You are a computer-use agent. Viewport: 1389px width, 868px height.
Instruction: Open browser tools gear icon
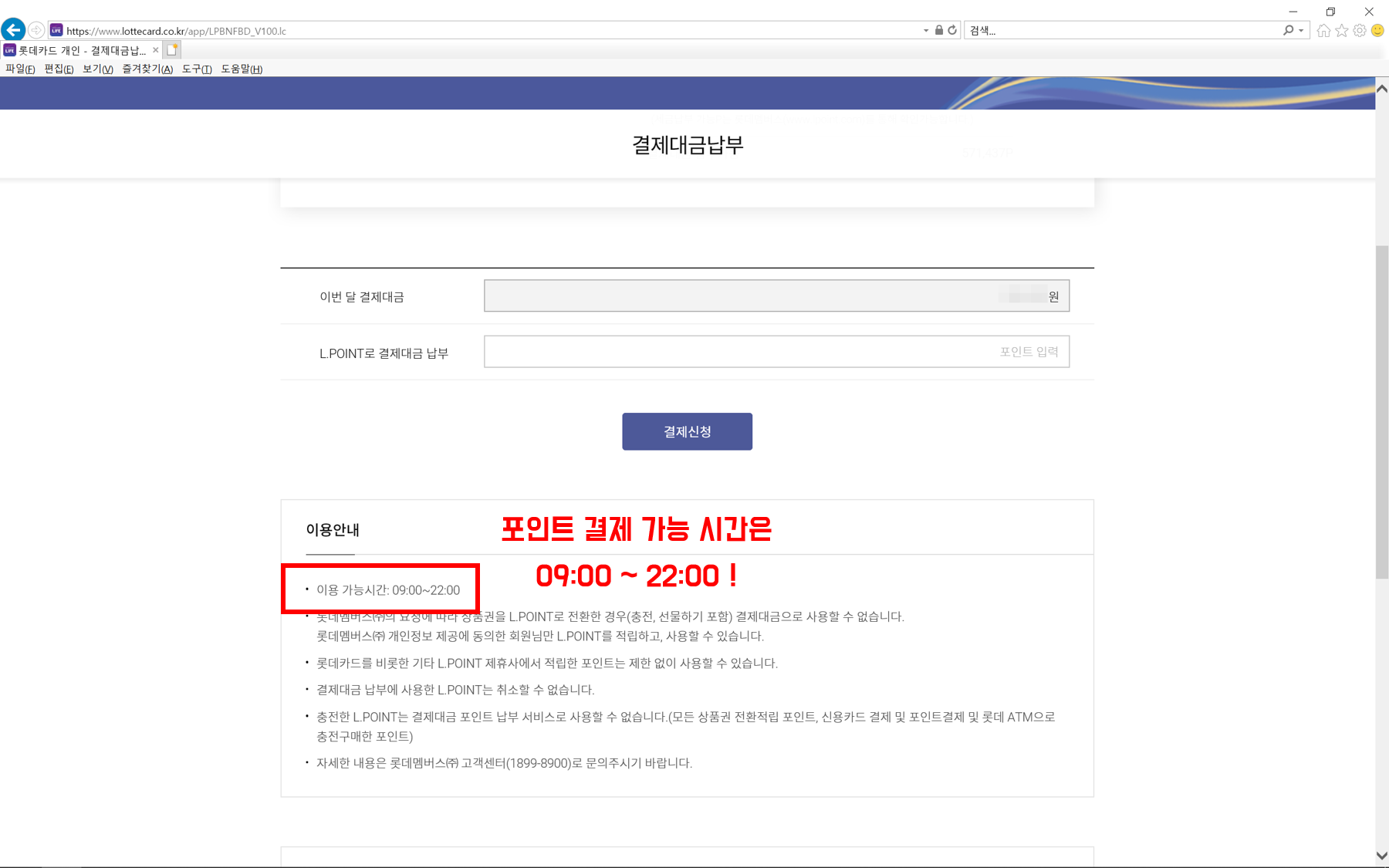tap(1360, 30)
